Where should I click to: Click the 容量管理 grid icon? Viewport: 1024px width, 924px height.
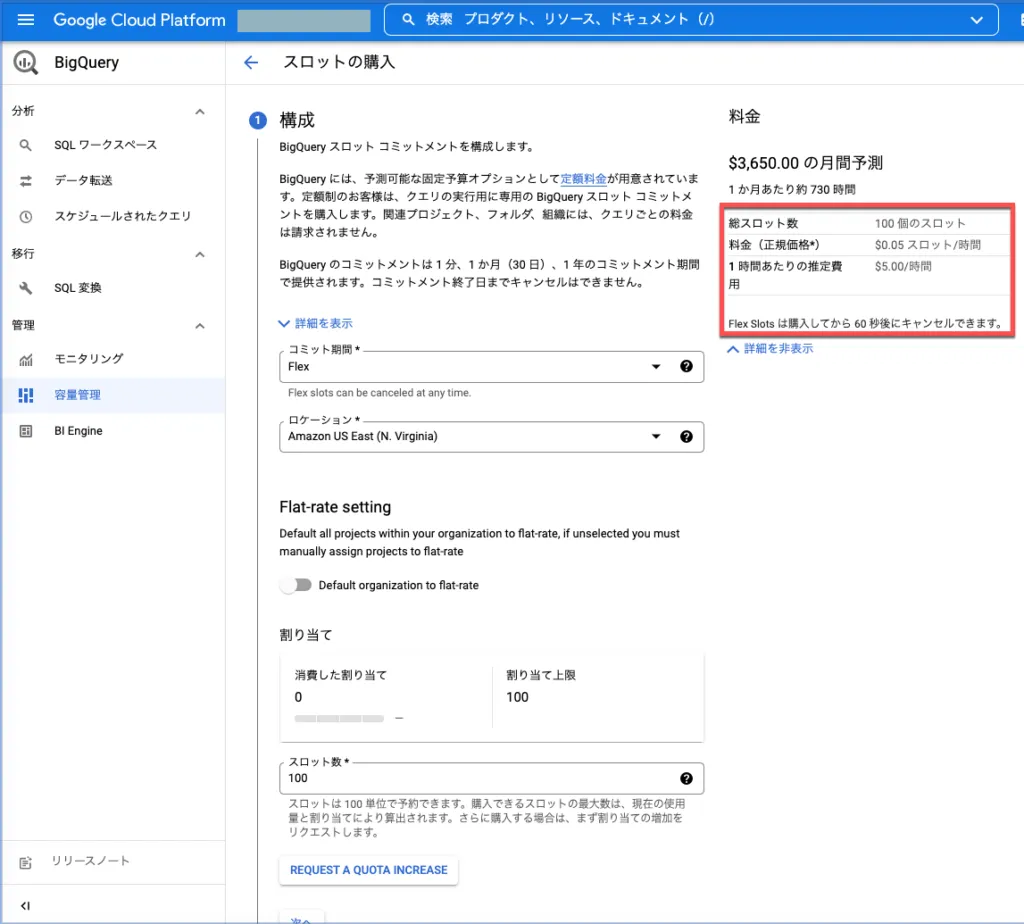pyautogui.click(x=25, y=395)
